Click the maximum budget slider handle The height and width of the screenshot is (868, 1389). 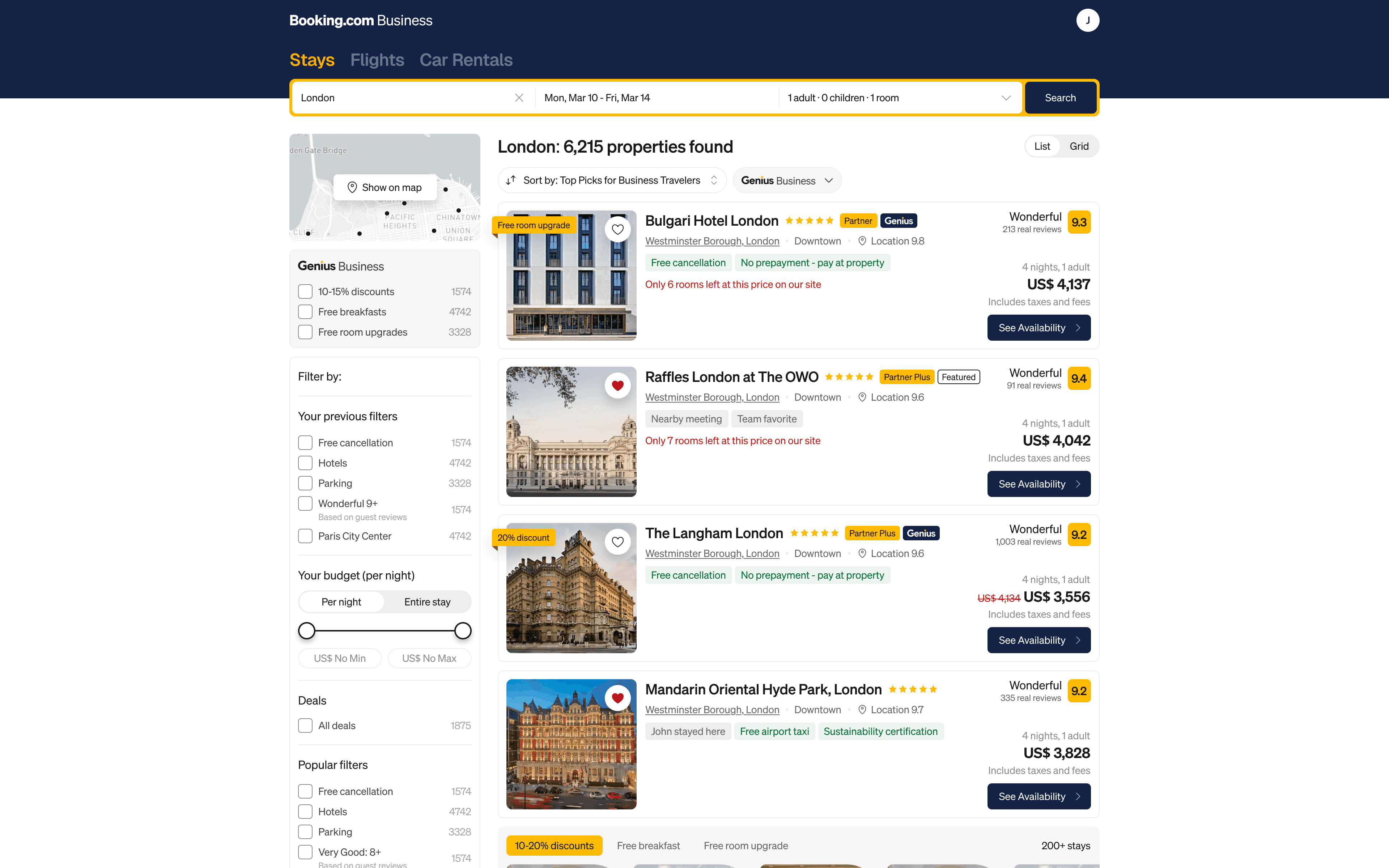(463, 631)
